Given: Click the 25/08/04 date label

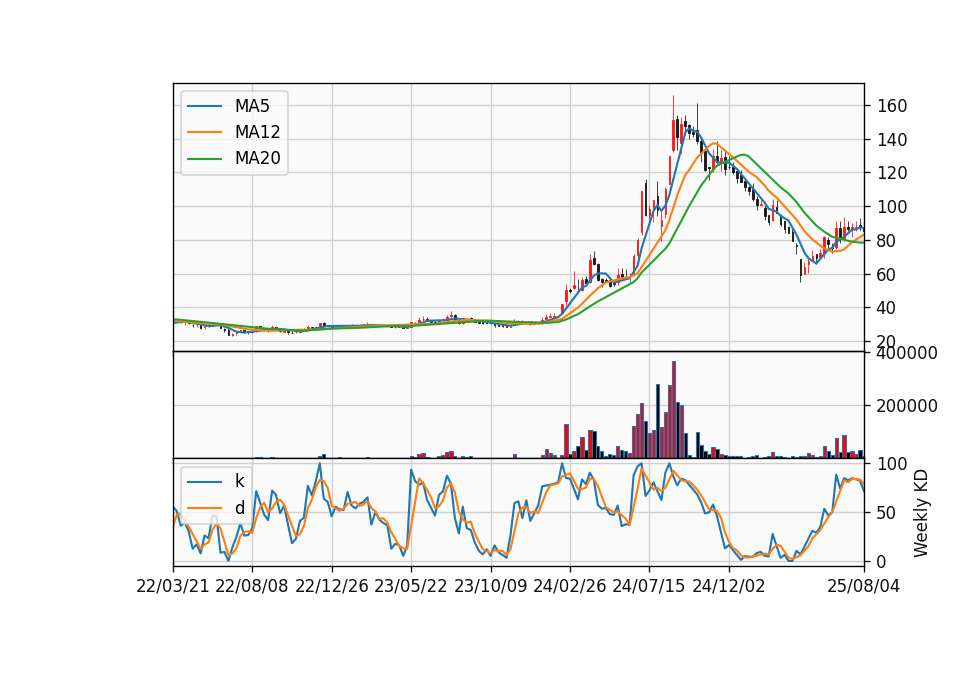Looking at the screenshot, I should tap(864, 586).
